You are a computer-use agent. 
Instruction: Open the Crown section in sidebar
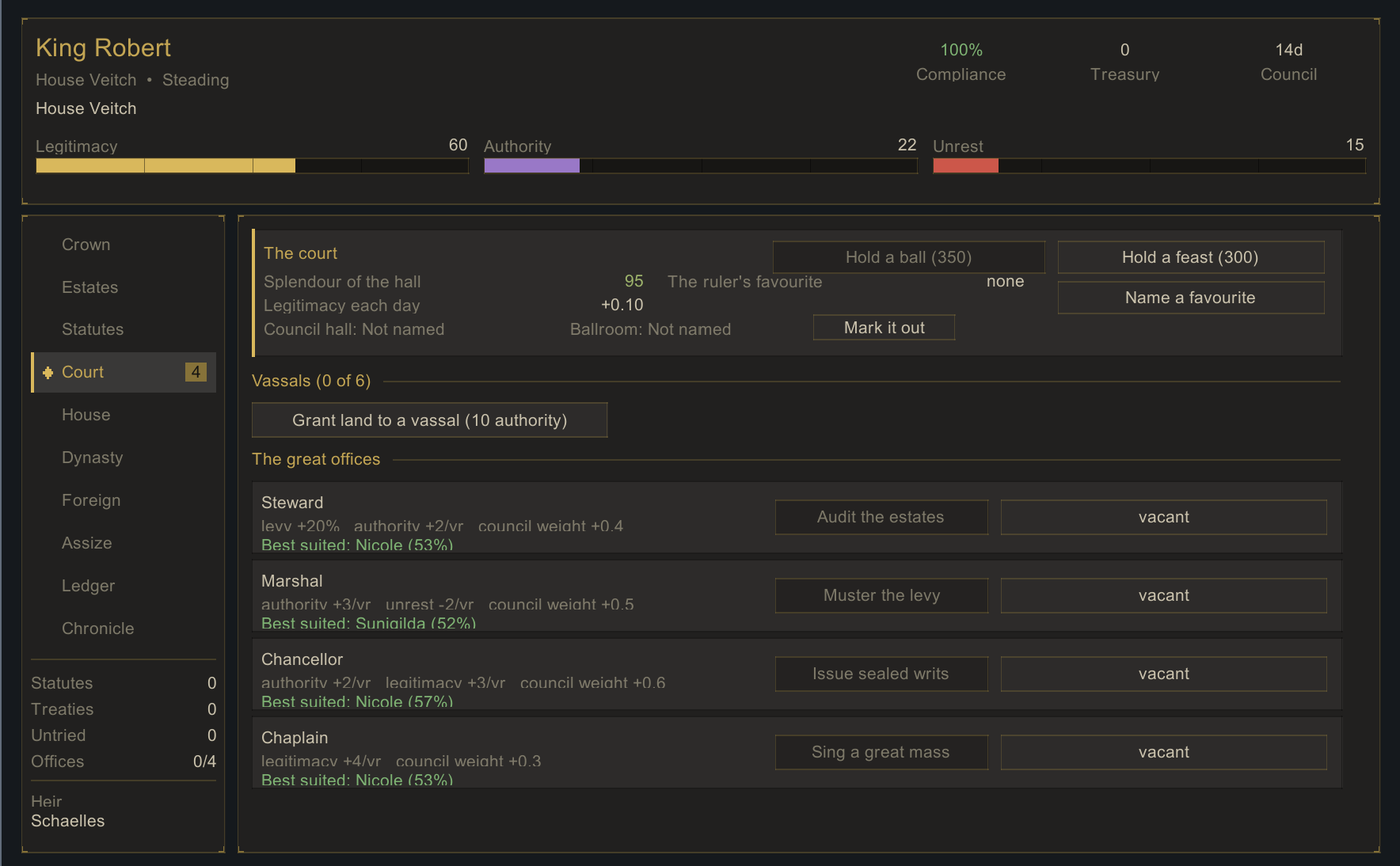(123, 245)
